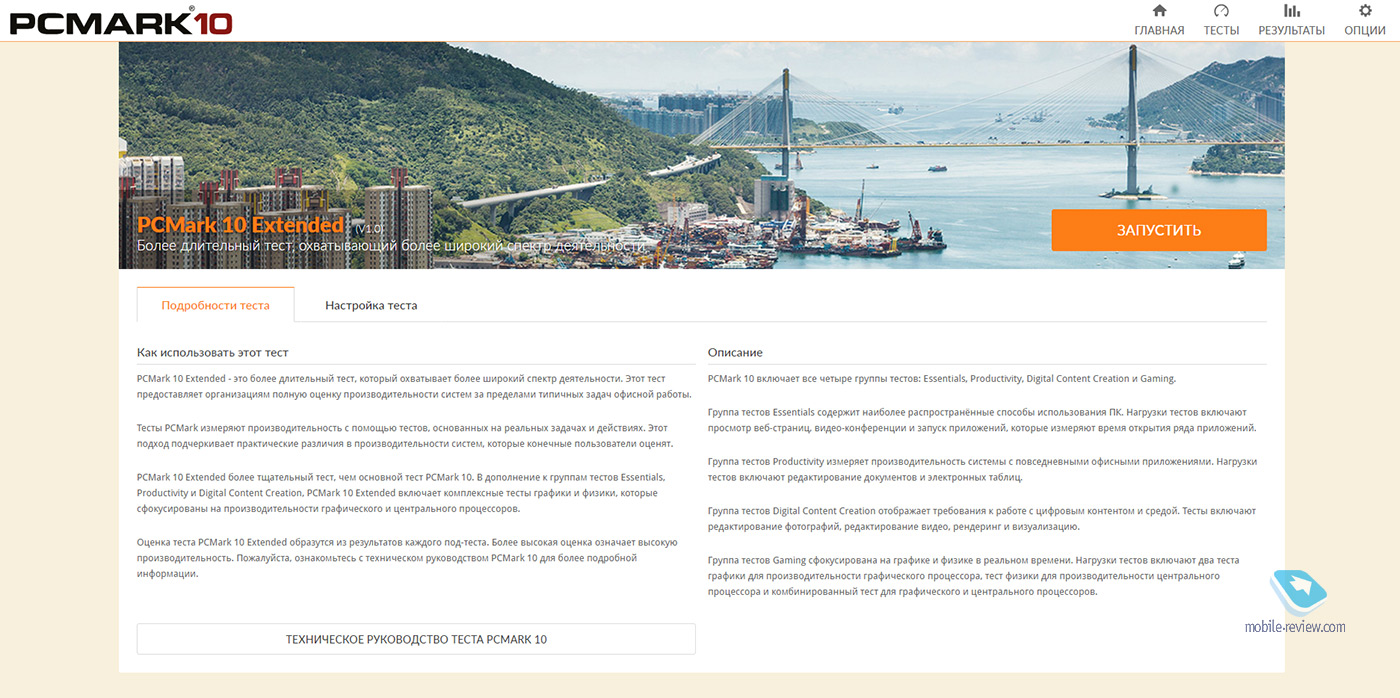Viewport: 1400px width, 698px height.
Task: Switch to the Настройка теста tab
Action: click(x=371, y=305)
